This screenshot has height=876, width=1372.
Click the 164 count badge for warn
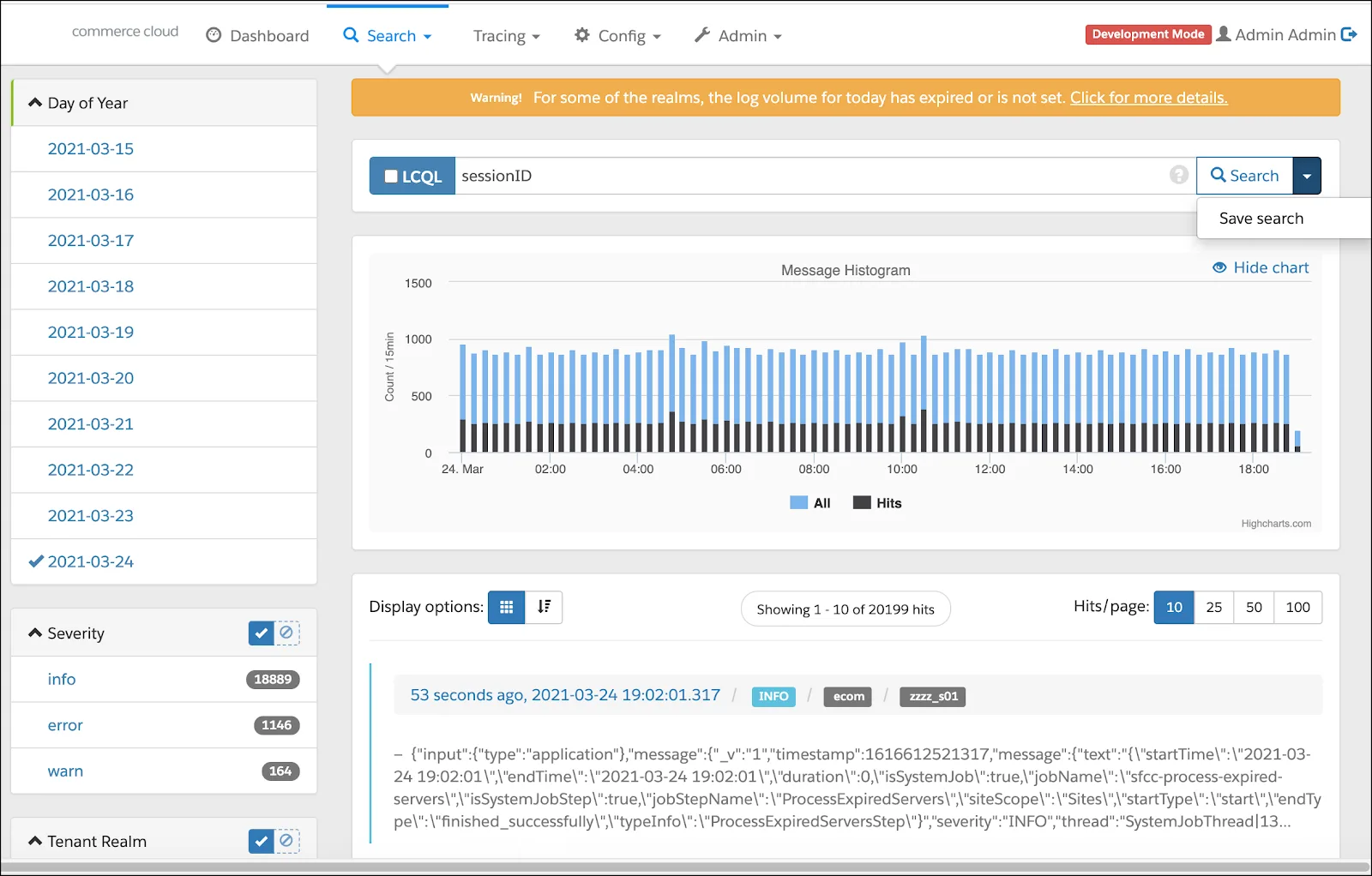280,771
